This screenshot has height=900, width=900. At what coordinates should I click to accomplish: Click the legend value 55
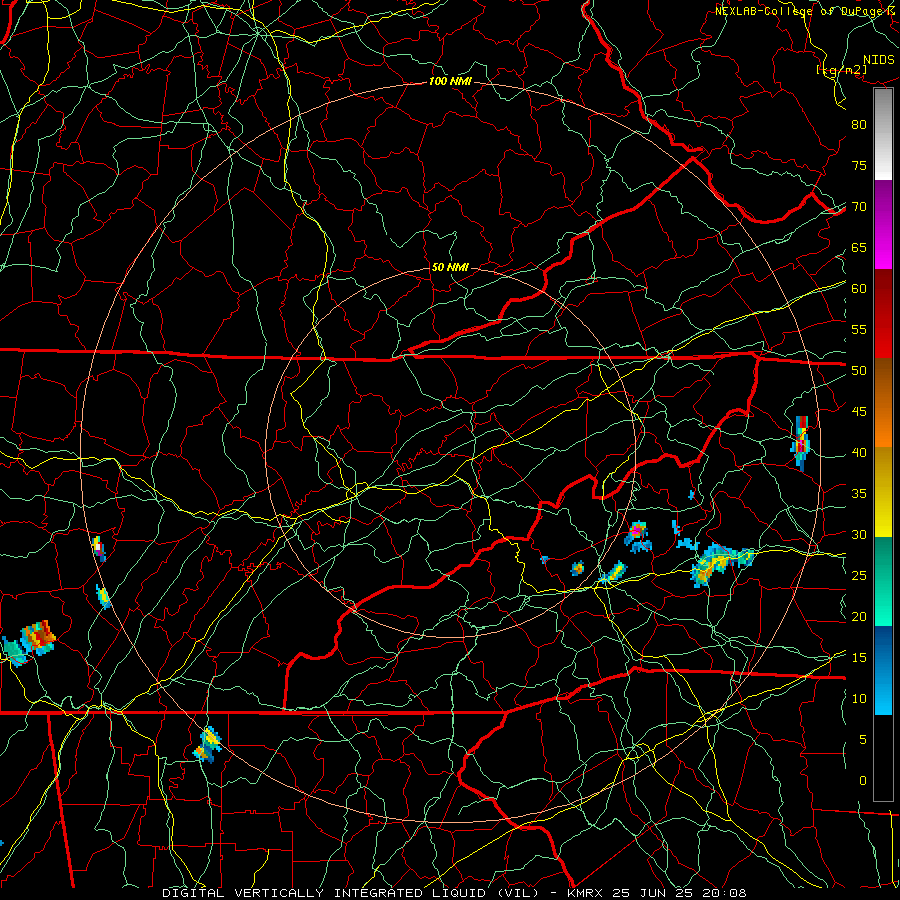tap(859, 329)
